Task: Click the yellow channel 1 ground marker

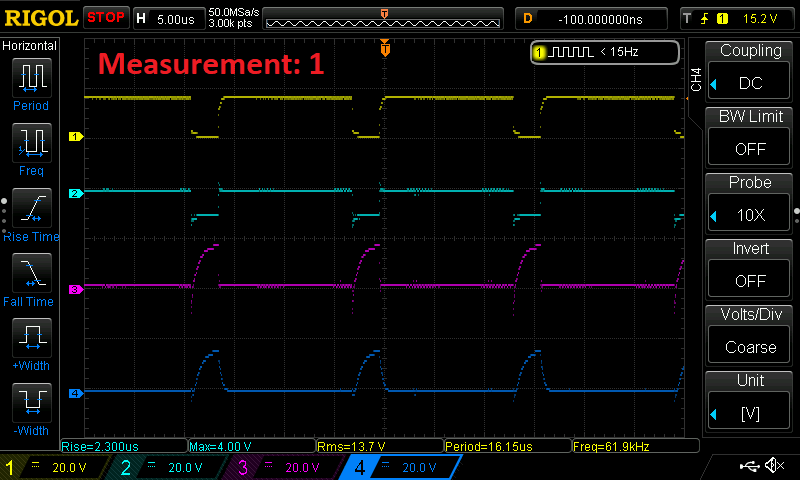Action: pos(76,137)
